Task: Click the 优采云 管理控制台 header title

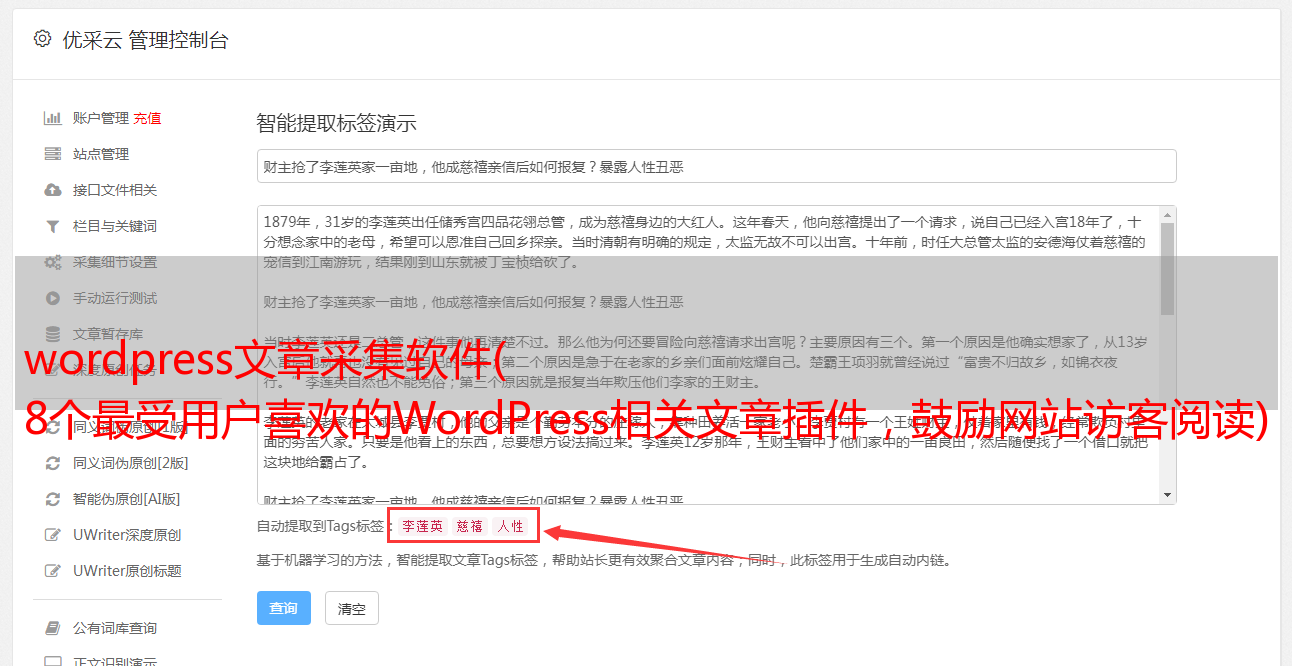Action: (x=145, y=40)
